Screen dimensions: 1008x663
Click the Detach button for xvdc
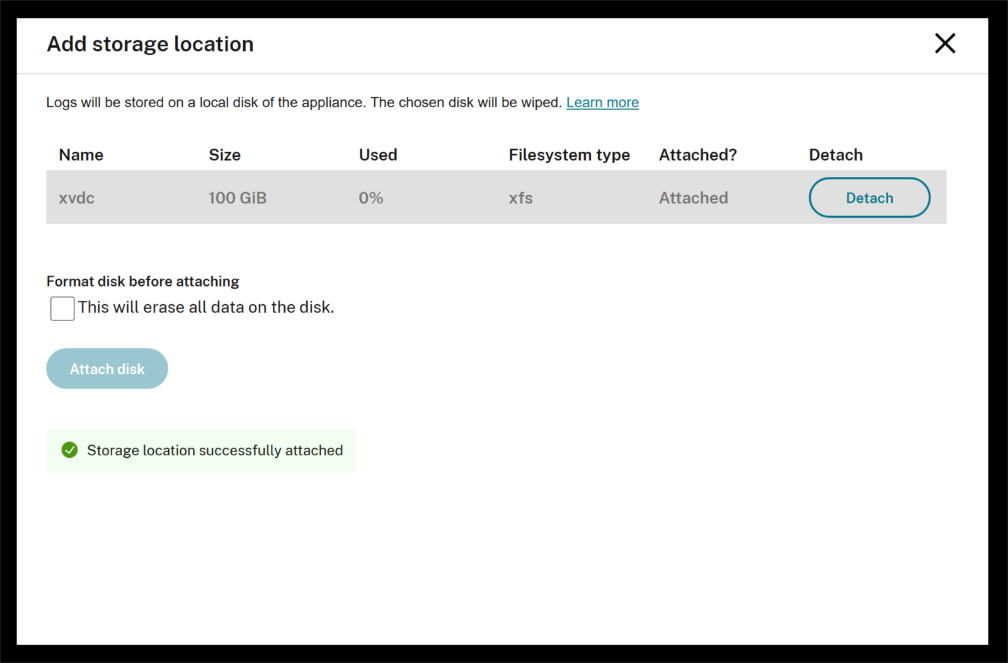869,198
